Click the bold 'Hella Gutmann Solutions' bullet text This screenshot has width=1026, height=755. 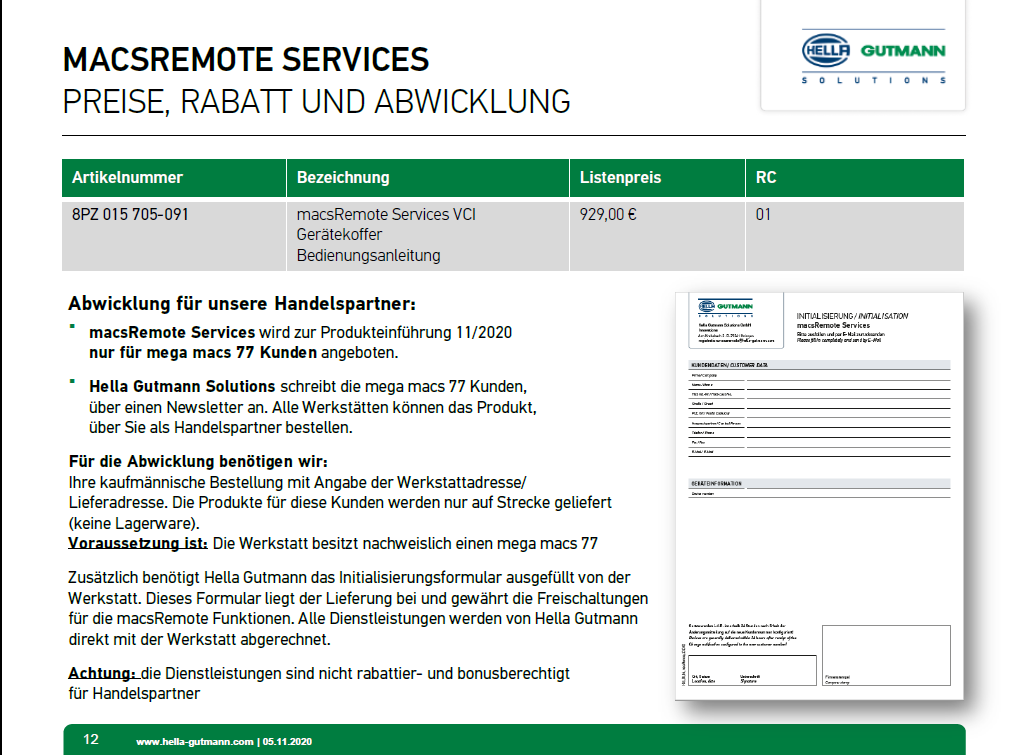pyautogui.click(x=182, y=387)
